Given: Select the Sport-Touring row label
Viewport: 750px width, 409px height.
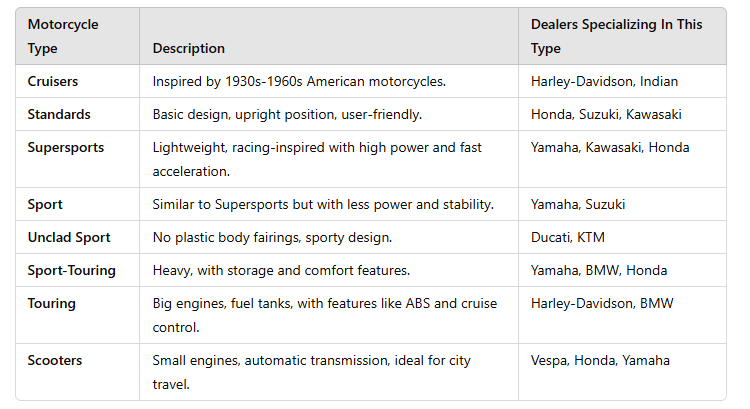Looking at the screenshot, I should click(71, 270).
